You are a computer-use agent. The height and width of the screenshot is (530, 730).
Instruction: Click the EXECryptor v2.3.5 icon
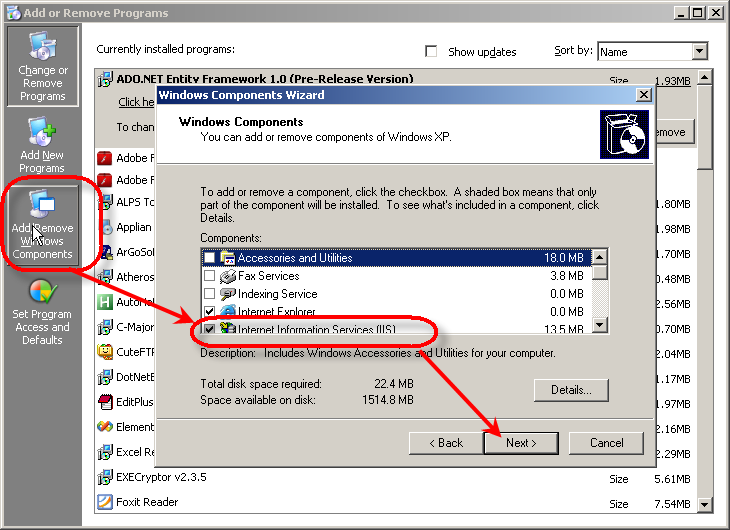[x=105, y=477]
